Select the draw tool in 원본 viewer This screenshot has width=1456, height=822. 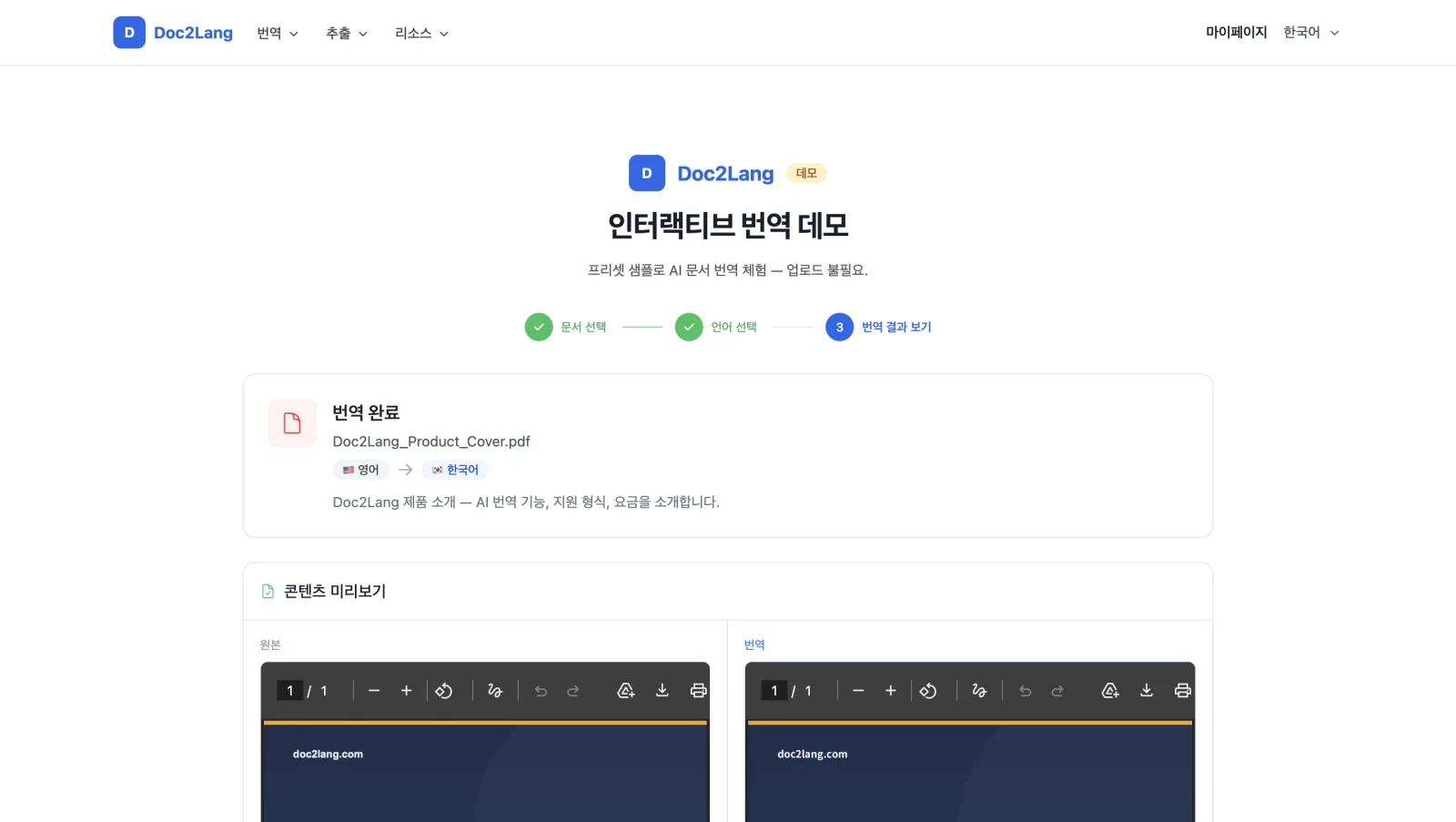[x=495, y=691]
